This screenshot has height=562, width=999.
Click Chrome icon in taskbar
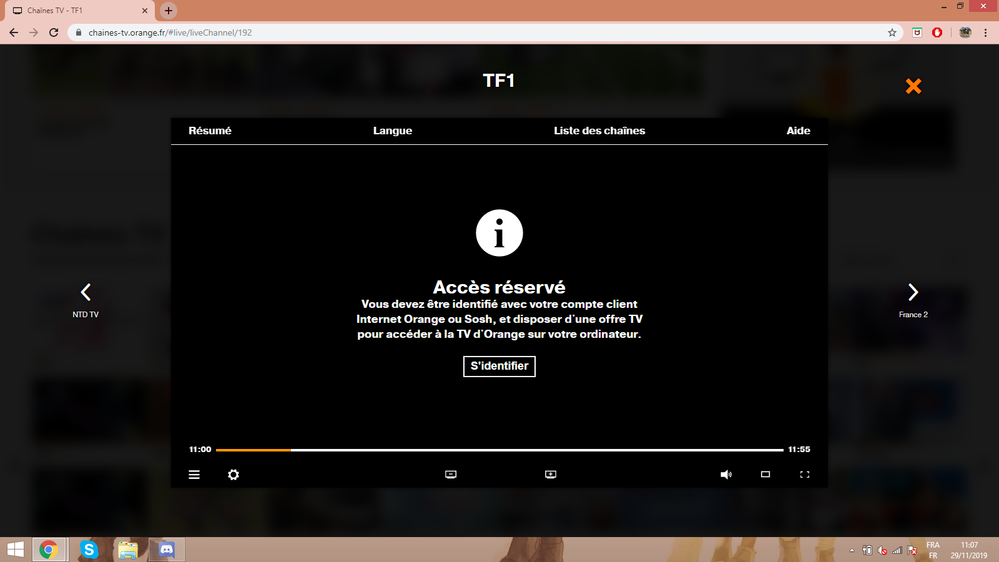click(48, 549)
